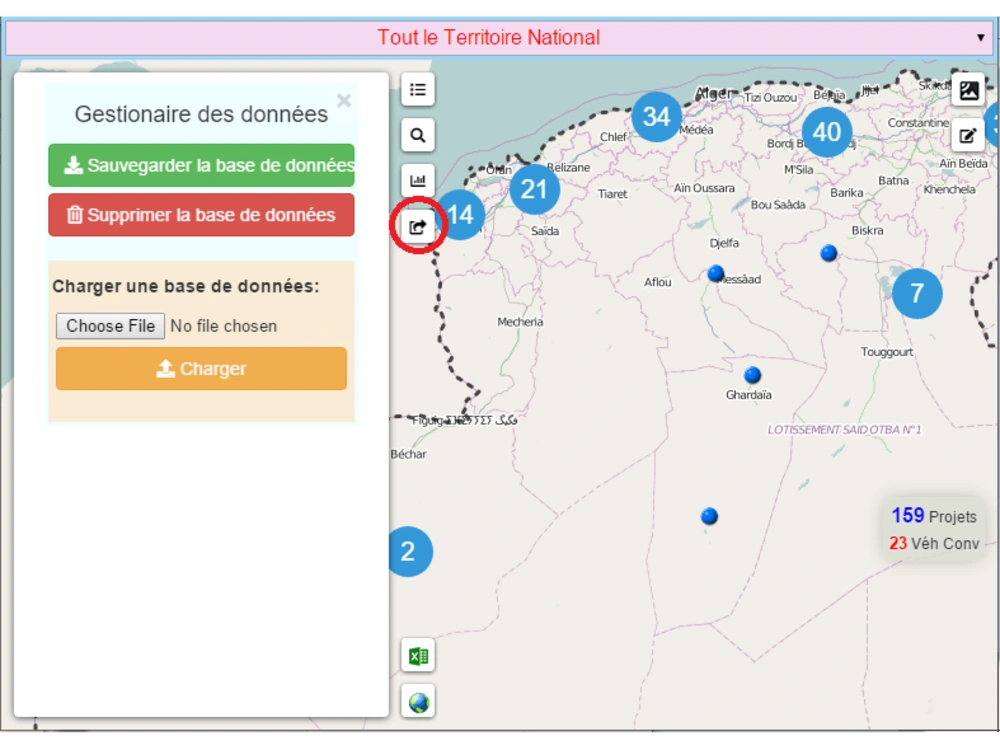Click the cluster marker labeled 40

827,132
